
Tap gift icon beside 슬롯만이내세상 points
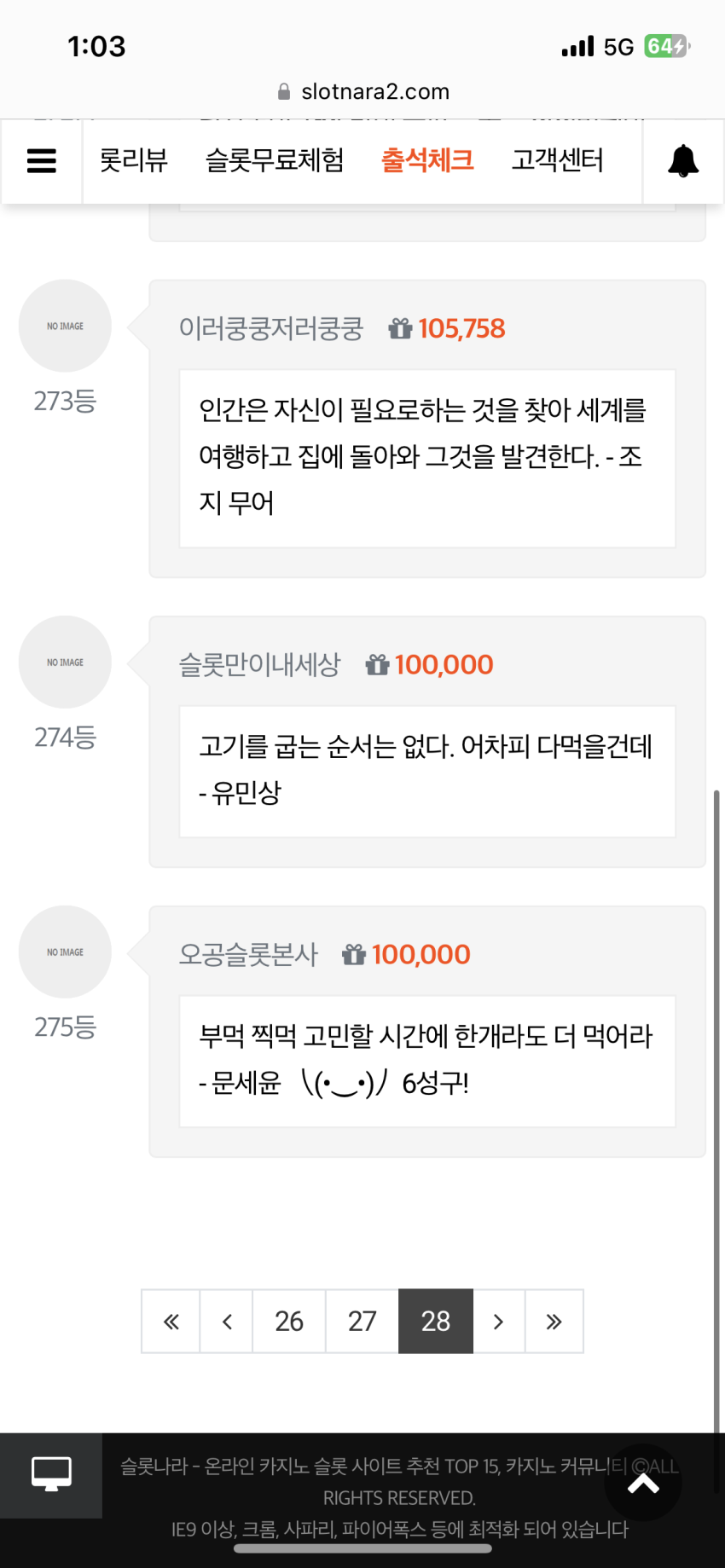click(x=377, y=664)
